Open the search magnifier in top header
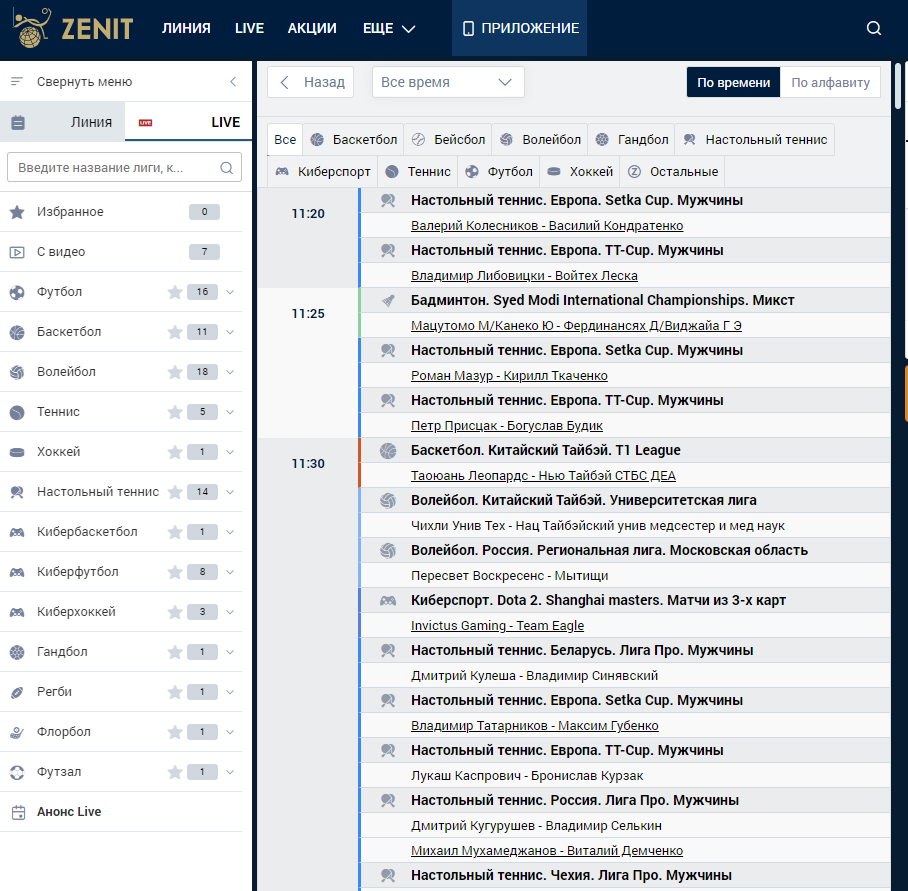This screenshot has width=908, height=891. 873,28
